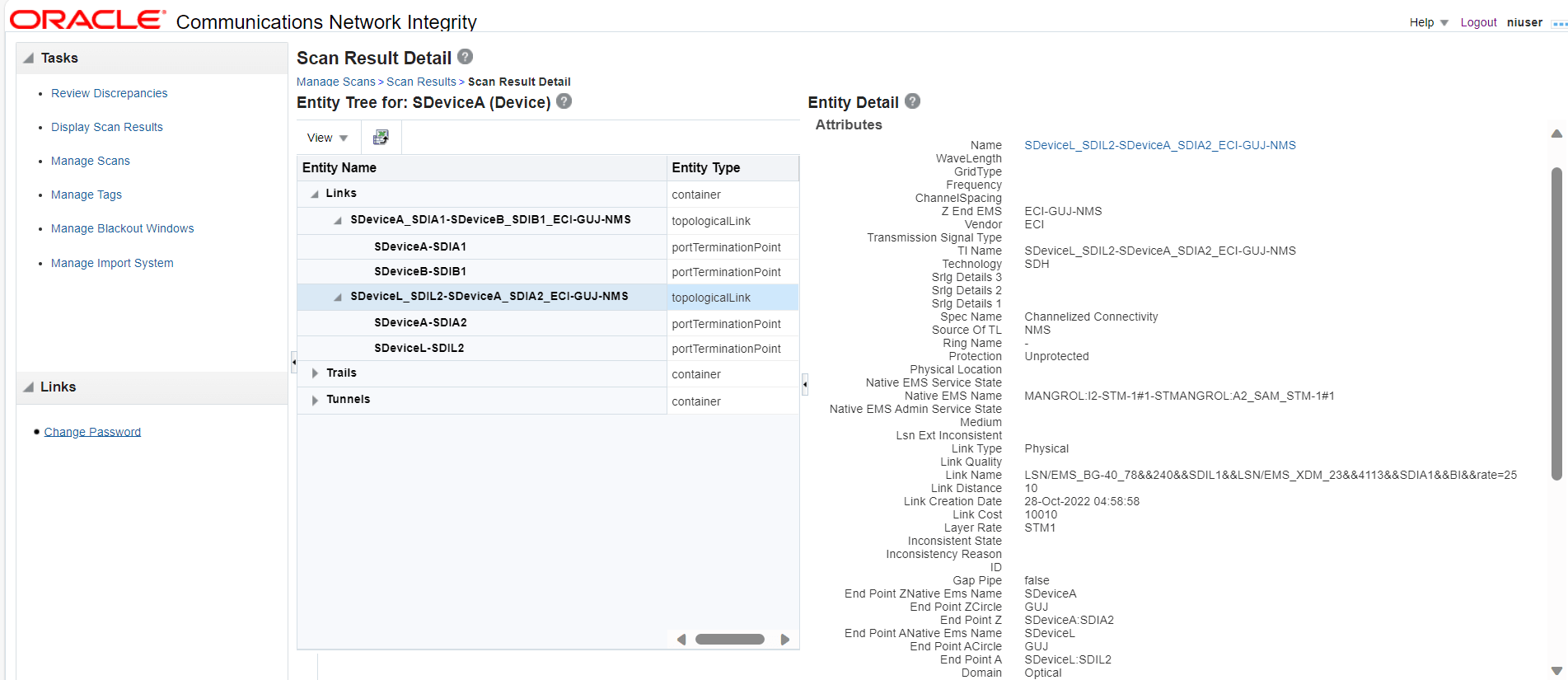Click the Entity Detail panel splitter arrow
1568x680 pixels.
pos(805,384)
